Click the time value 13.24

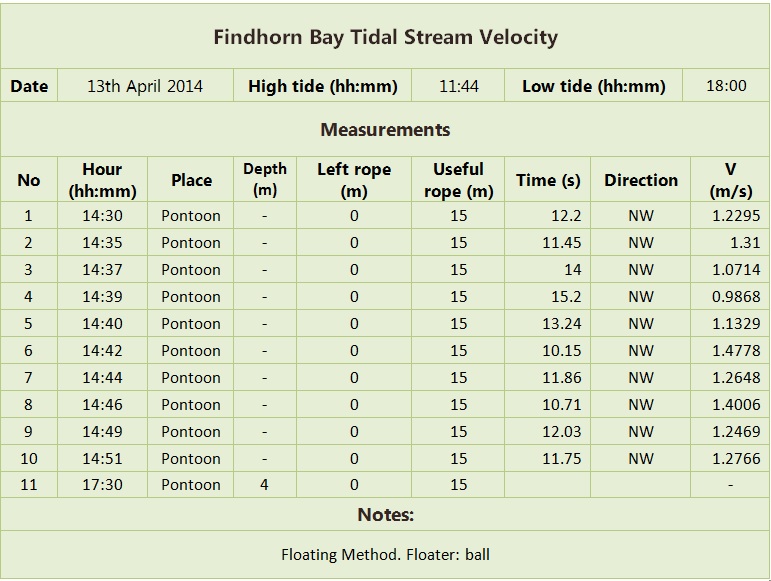[562, 324]
